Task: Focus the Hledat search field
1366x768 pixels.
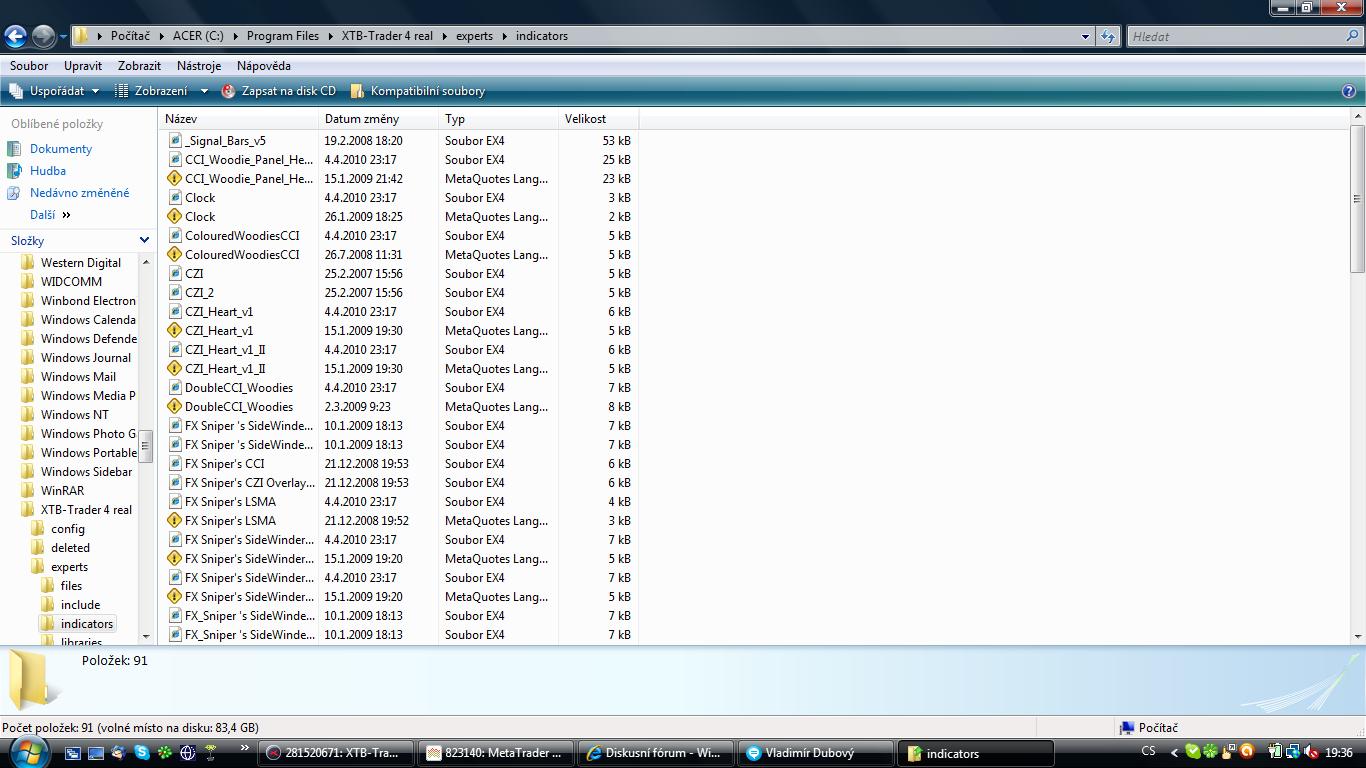Action: coord(1235,36)
